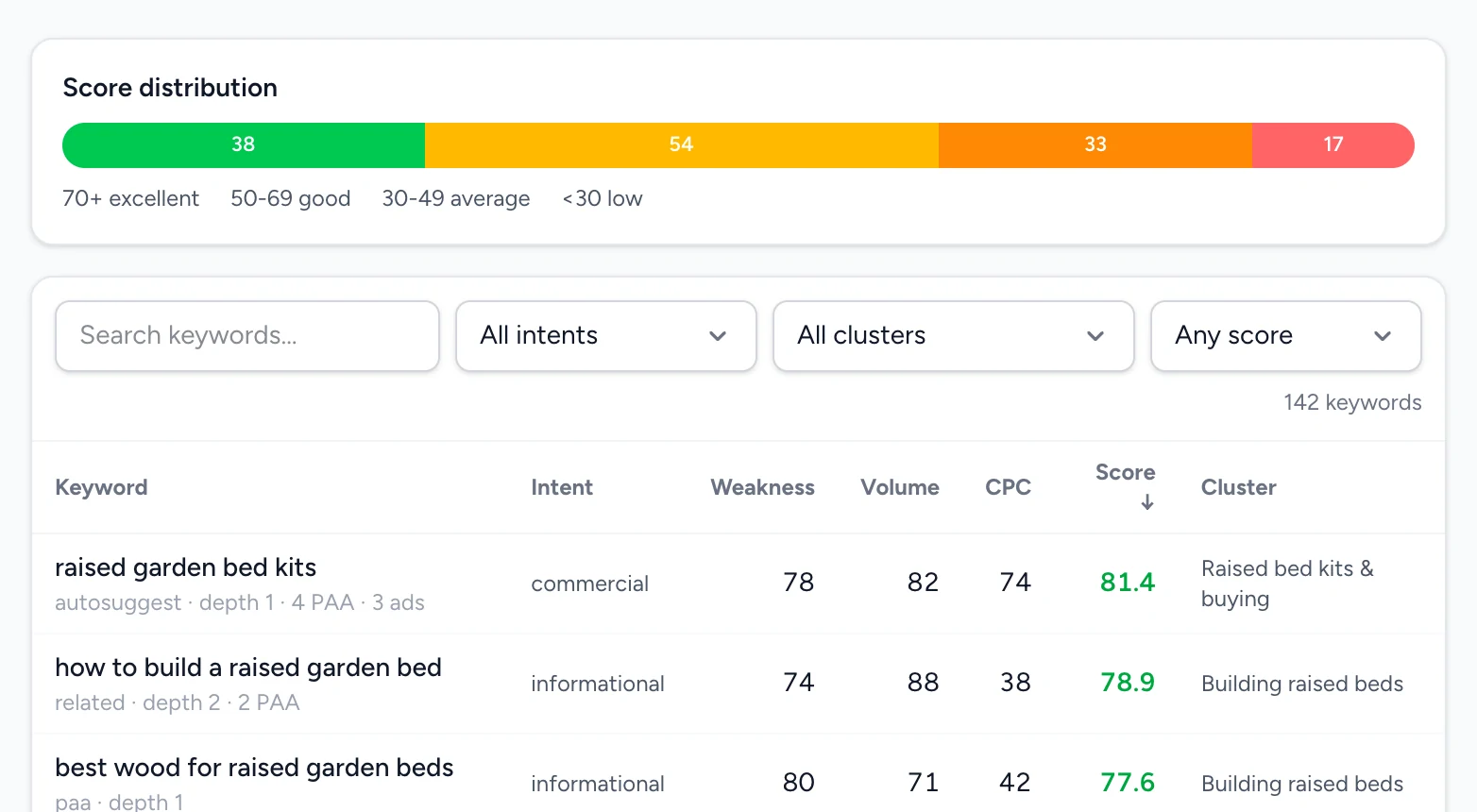The image size is (1477, 812).
Task: Click score value 77.6
Action: click(x=1128, y=783)
